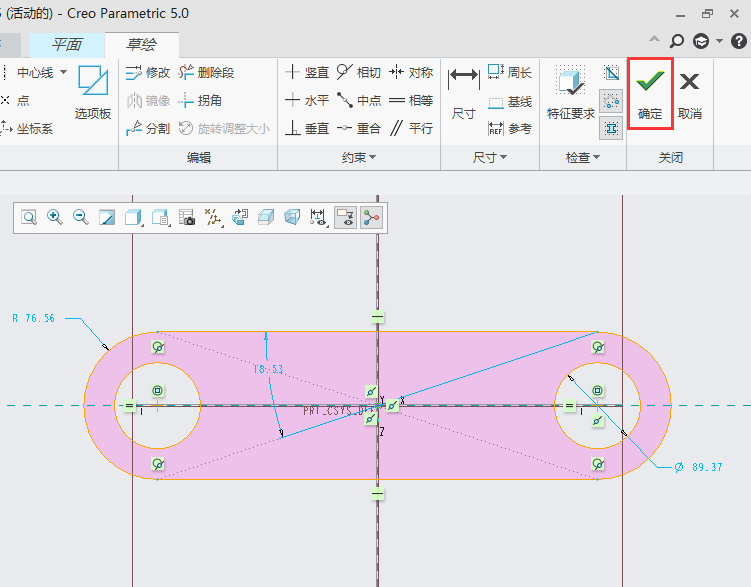This screenshot has height=587, width=751.
Task: Click the green checkmark 确定 button
Action: coord(650,93)
